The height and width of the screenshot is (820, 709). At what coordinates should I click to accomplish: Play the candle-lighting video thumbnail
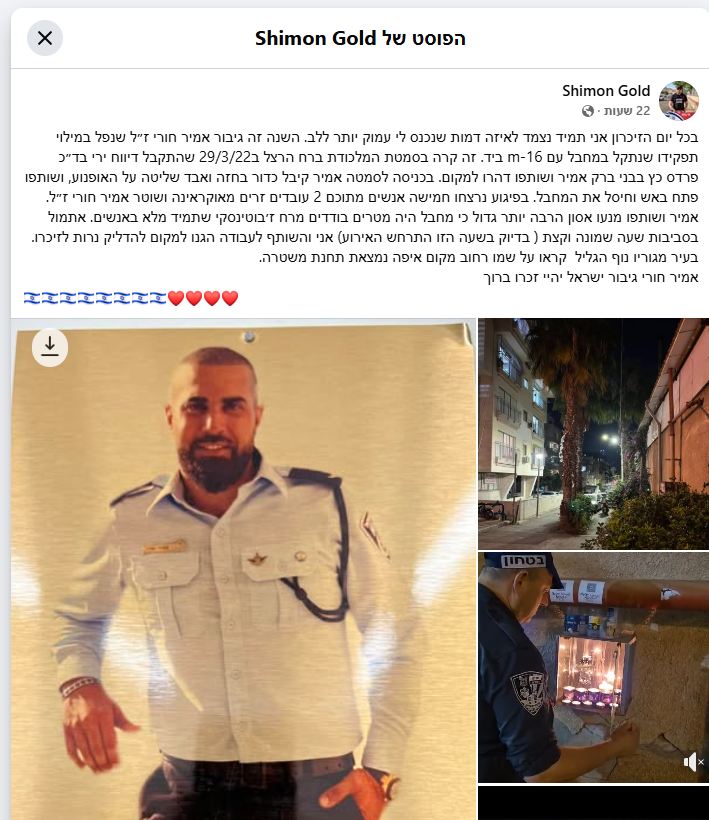[x=593, y=667]
